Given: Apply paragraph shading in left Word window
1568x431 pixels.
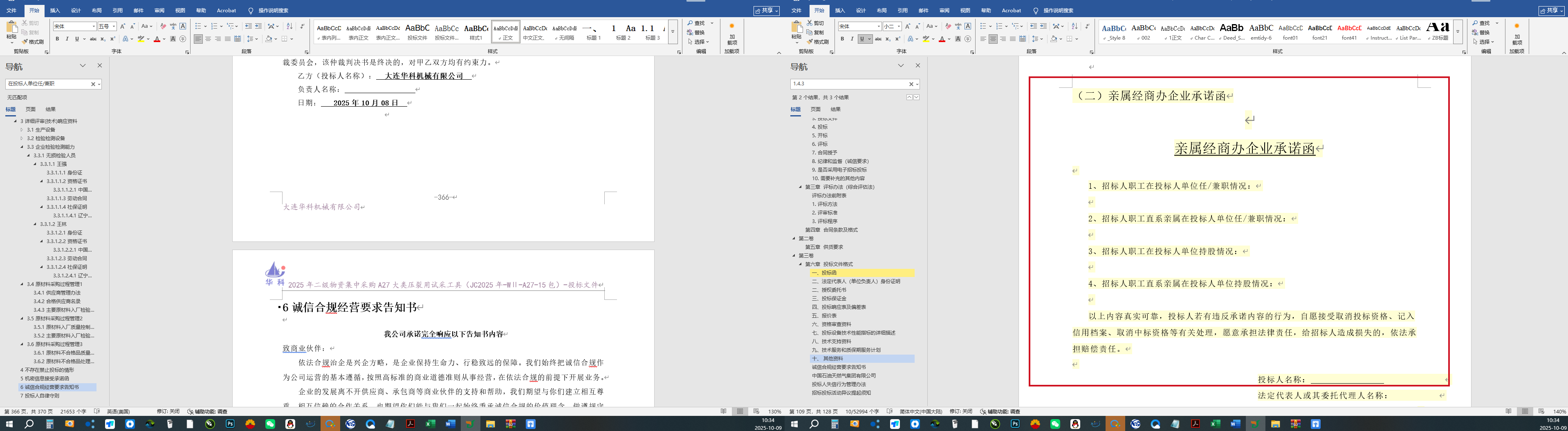Looking at the screenshot, I should click(269, 39).
